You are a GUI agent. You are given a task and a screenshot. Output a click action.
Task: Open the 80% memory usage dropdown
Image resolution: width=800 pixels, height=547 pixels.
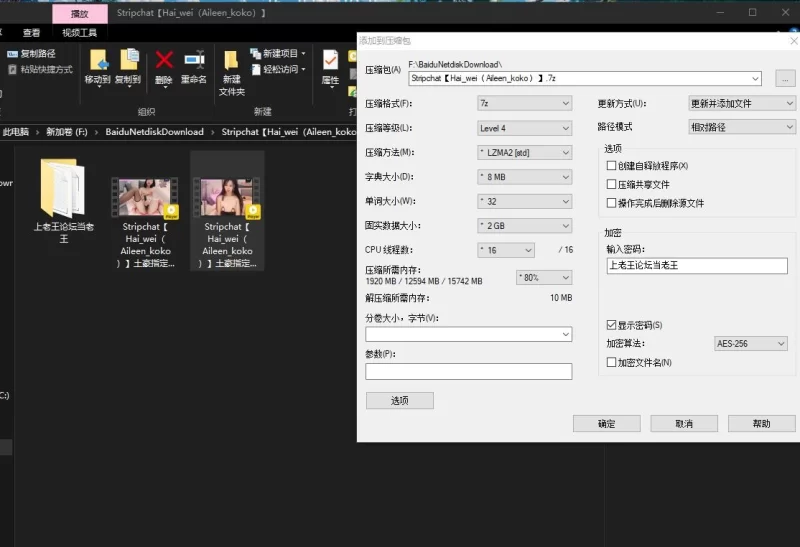click(544, 278)
